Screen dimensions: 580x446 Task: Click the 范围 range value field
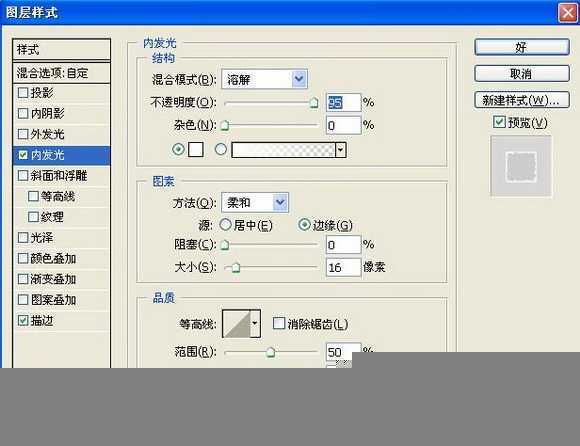(x=343, y=352)
